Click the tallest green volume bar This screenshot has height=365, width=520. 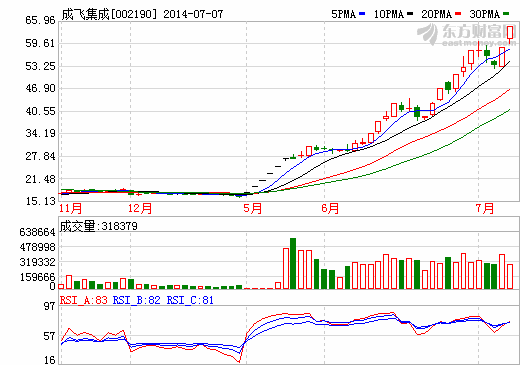pos(293,263)
